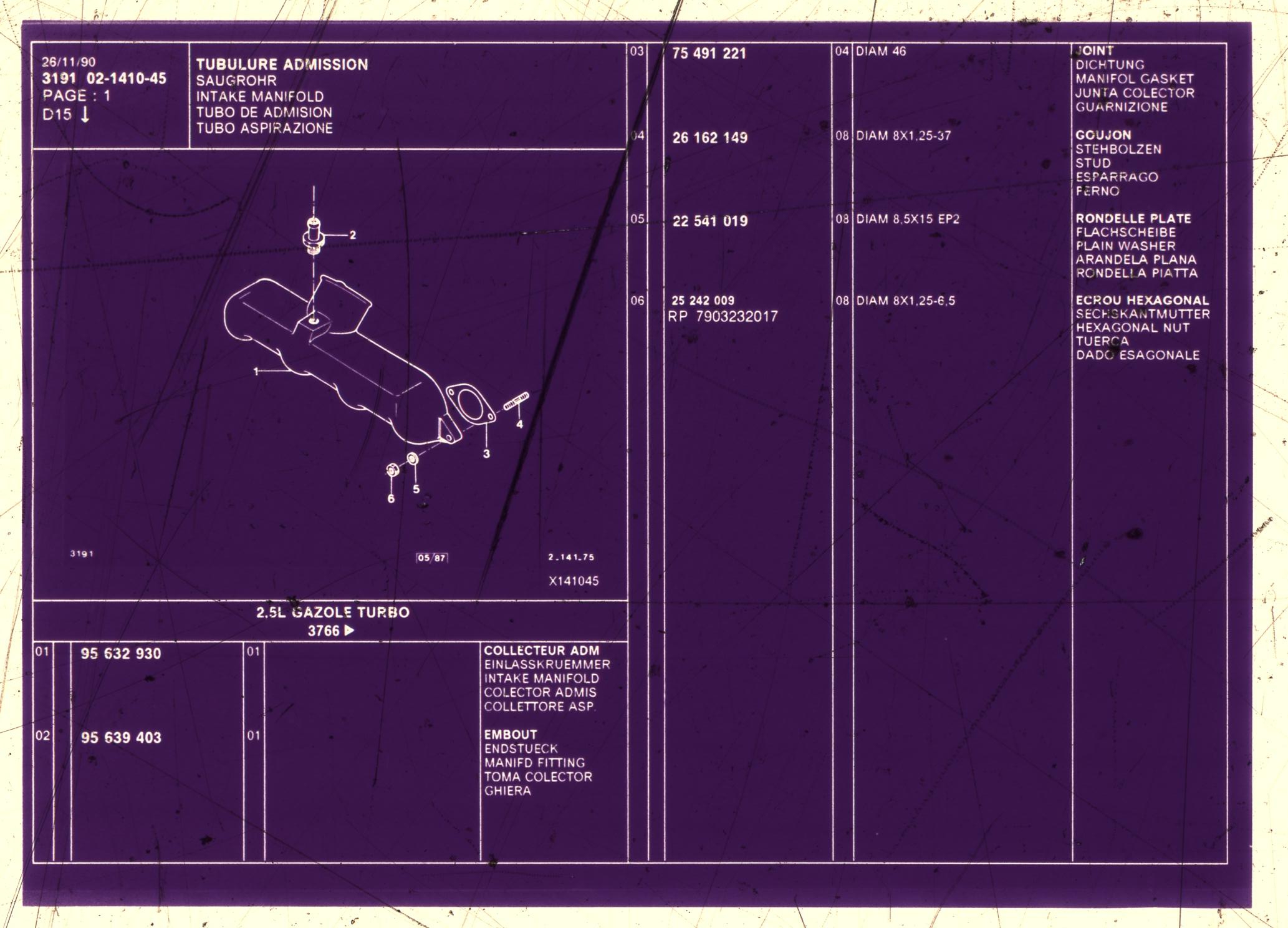Click GOUJON description
This screenshot has width=1288, height=928.
tap(1103, 135)
